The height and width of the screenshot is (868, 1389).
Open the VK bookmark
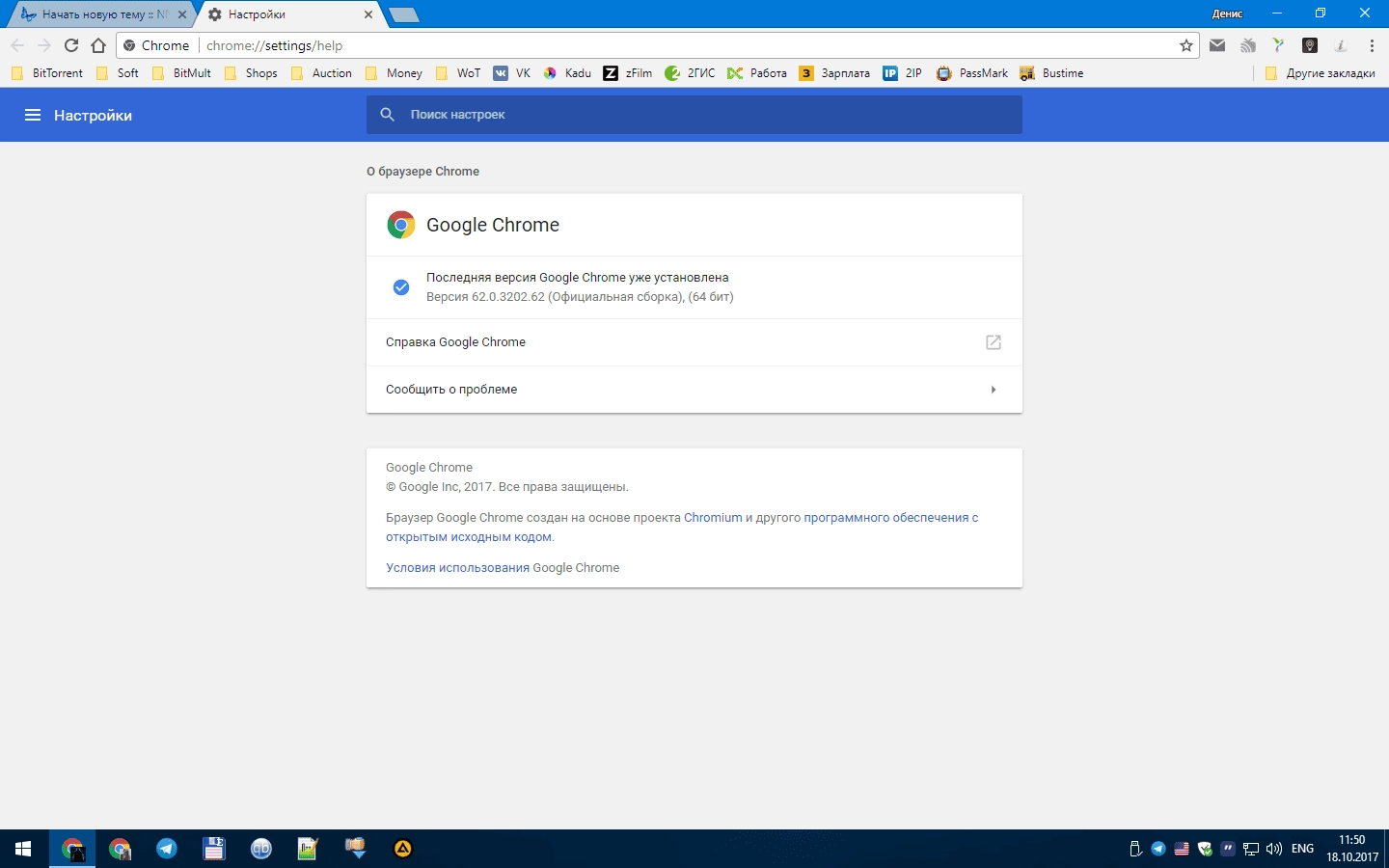[x=512, y=73]
